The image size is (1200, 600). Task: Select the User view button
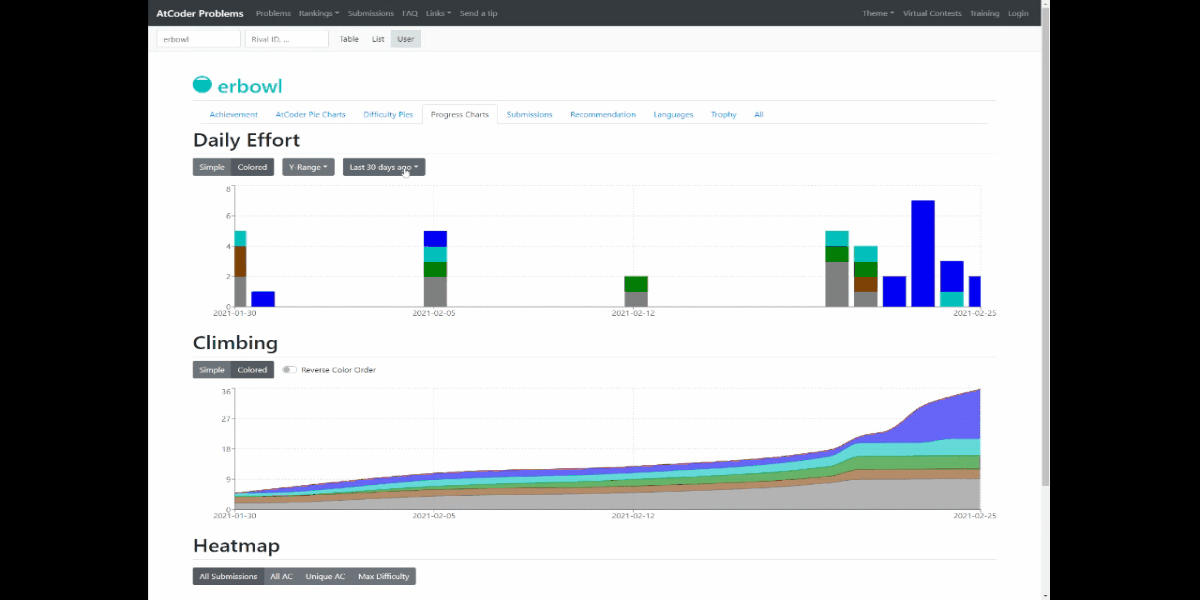[x=405, y=39]
